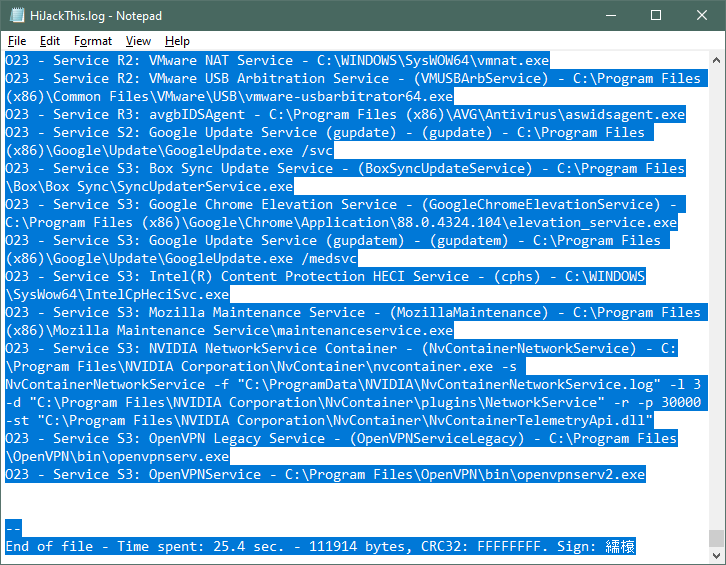The width and height of the screenshot is (726, 565).
Task: Open the Help menu
Action: (x=177, y=41)
